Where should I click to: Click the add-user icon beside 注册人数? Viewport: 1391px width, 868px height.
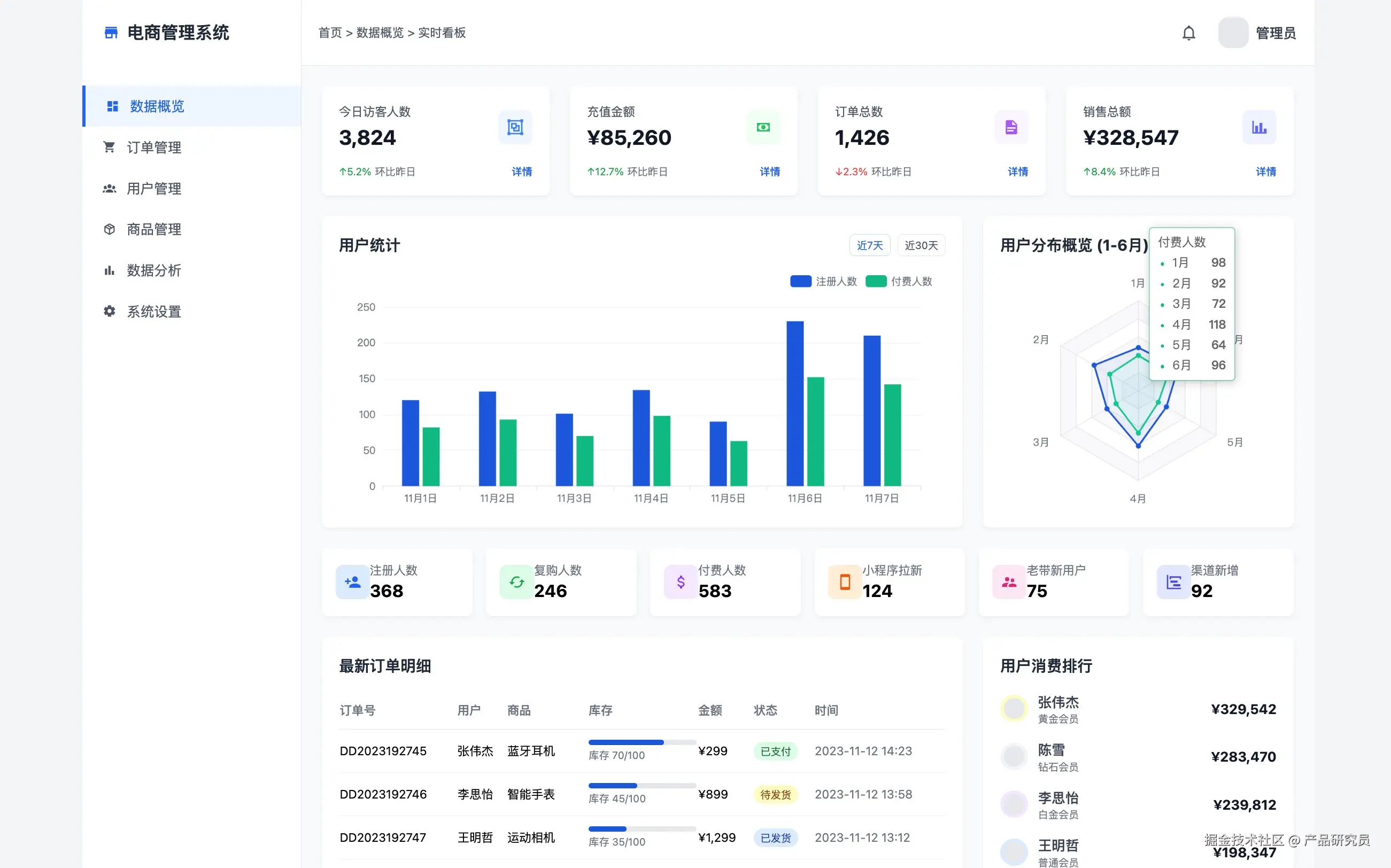[352, 582]
